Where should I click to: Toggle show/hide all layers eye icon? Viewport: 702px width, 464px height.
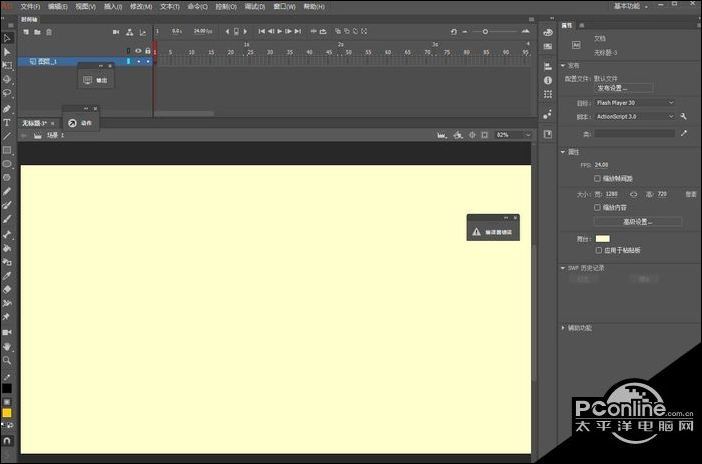138,51
